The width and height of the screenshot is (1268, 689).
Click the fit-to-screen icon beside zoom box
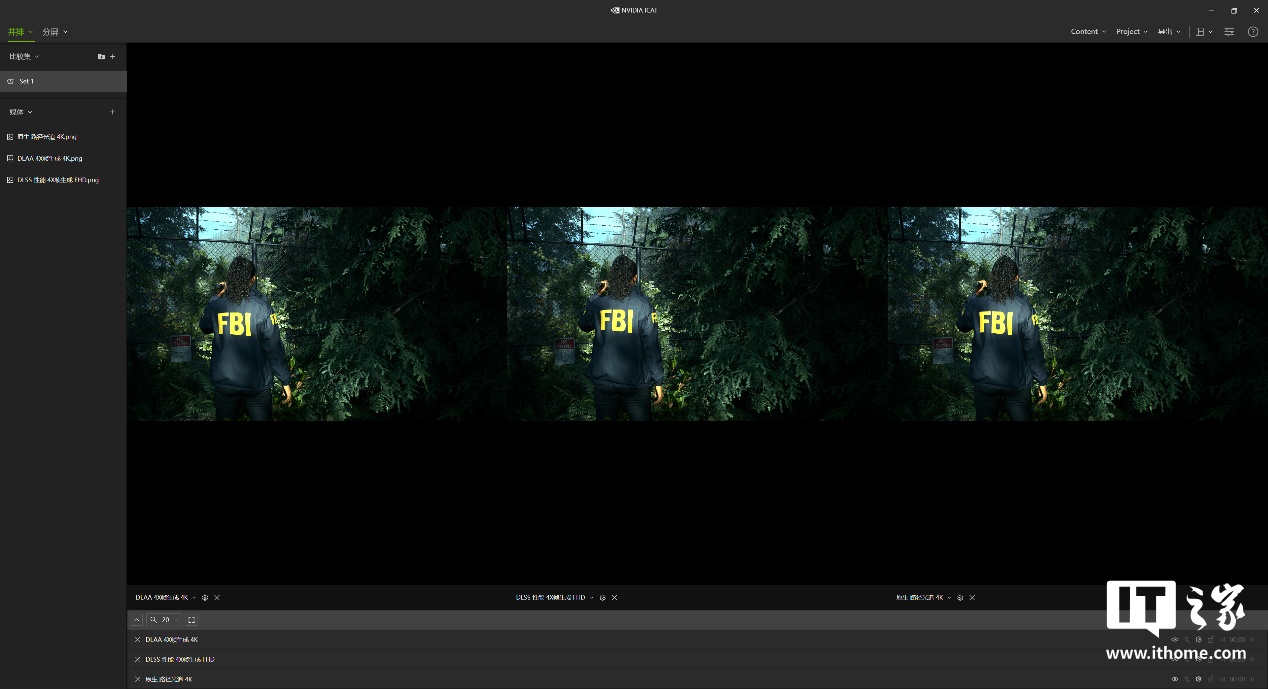pos(192,620)
